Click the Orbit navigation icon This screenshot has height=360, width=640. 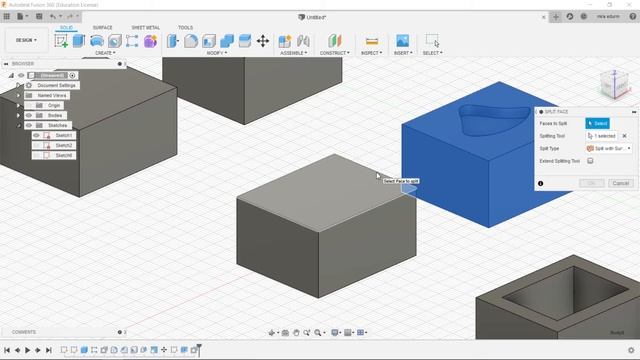point(271,333)
